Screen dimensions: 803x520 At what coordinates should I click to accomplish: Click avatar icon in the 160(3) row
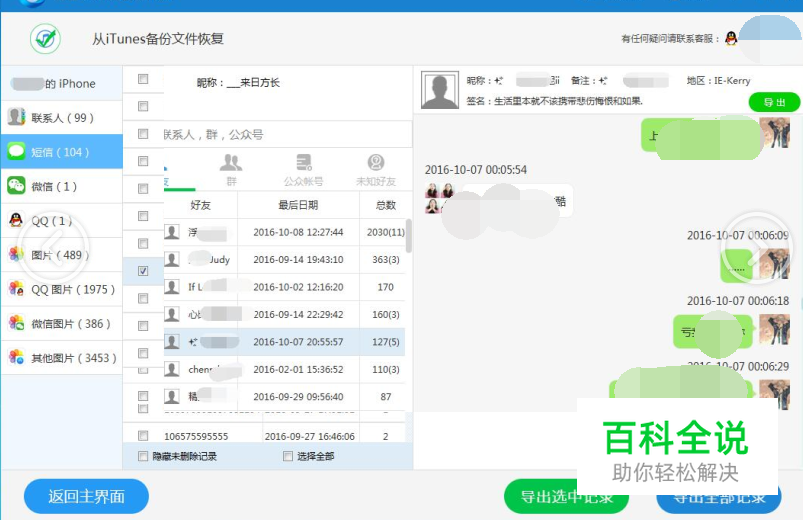click(172, 314)
